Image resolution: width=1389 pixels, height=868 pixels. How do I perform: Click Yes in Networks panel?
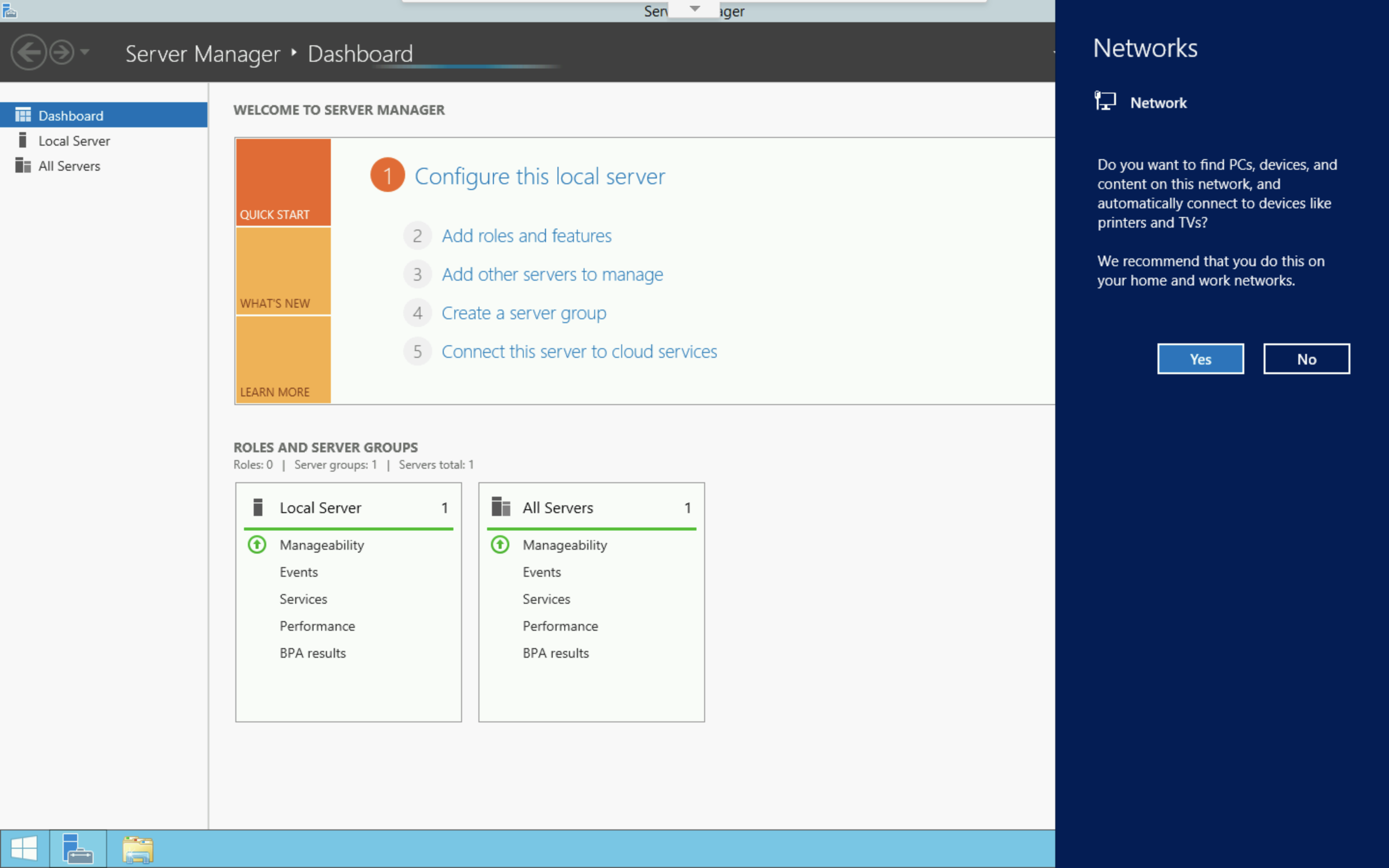(x=1200, y=359)
